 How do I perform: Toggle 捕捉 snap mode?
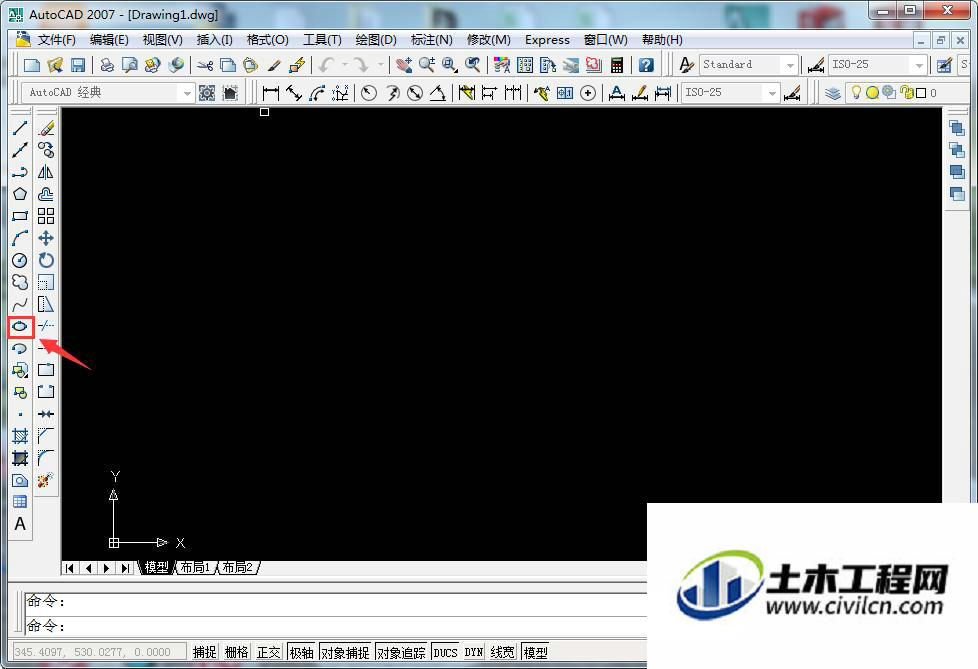[205, 652]
